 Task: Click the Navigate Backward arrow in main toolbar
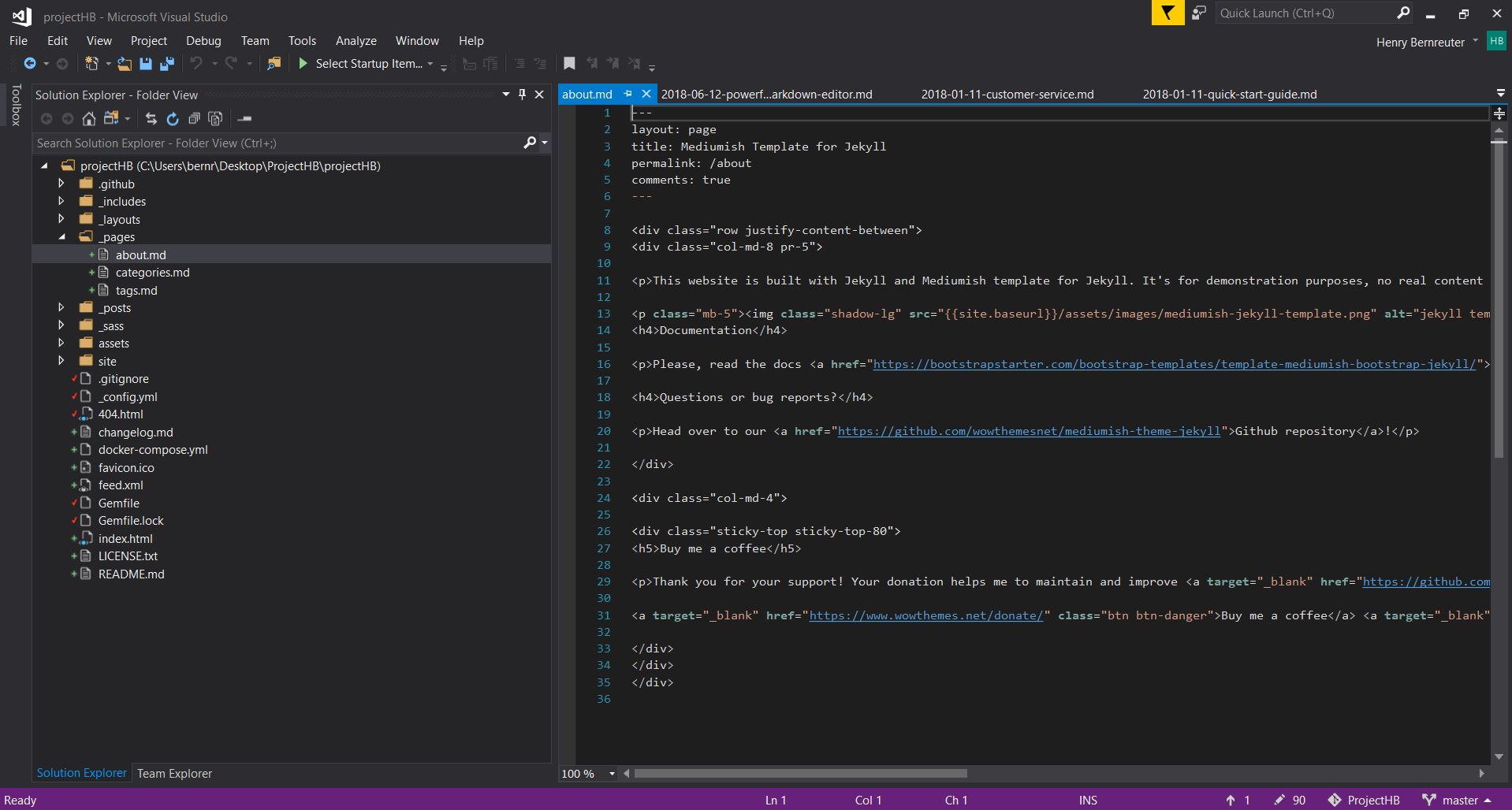tap(30, 64)
